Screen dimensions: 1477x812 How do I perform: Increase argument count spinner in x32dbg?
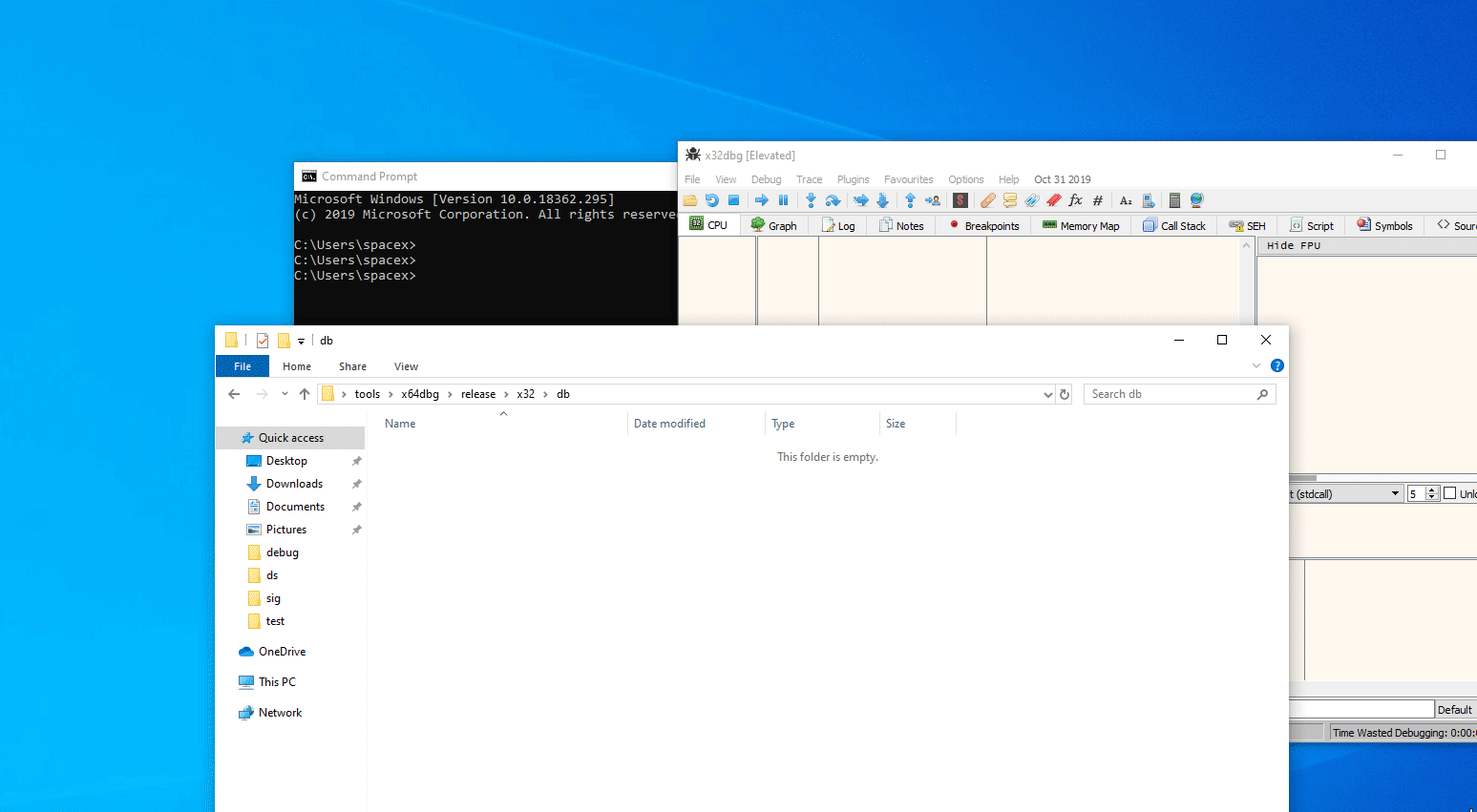pos(1431,489)
